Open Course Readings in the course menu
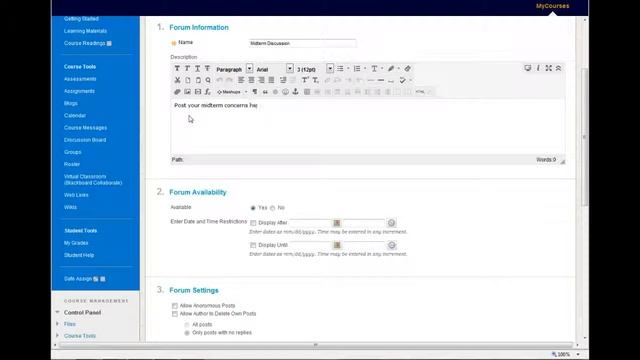Screen dimensions: 640x360 84,43
